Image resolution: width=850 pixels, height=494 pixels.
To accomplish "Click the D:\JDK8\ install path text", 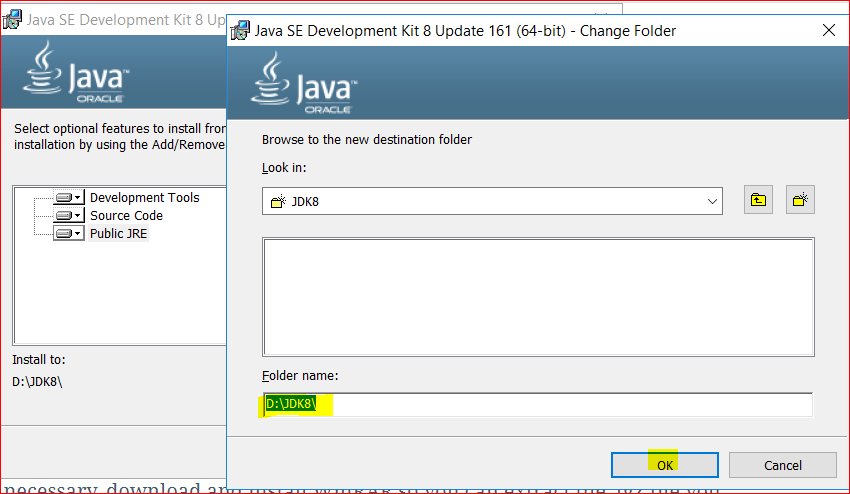I will coord(37,381).
